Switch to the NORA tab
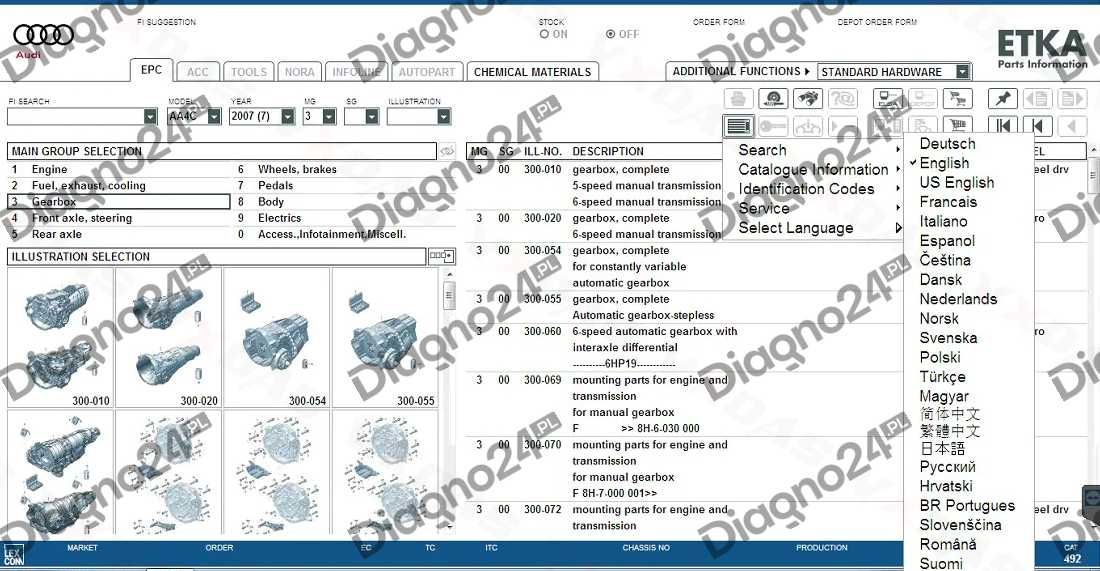The width and height of the screenshot is (1100, 571). (300, 72)
